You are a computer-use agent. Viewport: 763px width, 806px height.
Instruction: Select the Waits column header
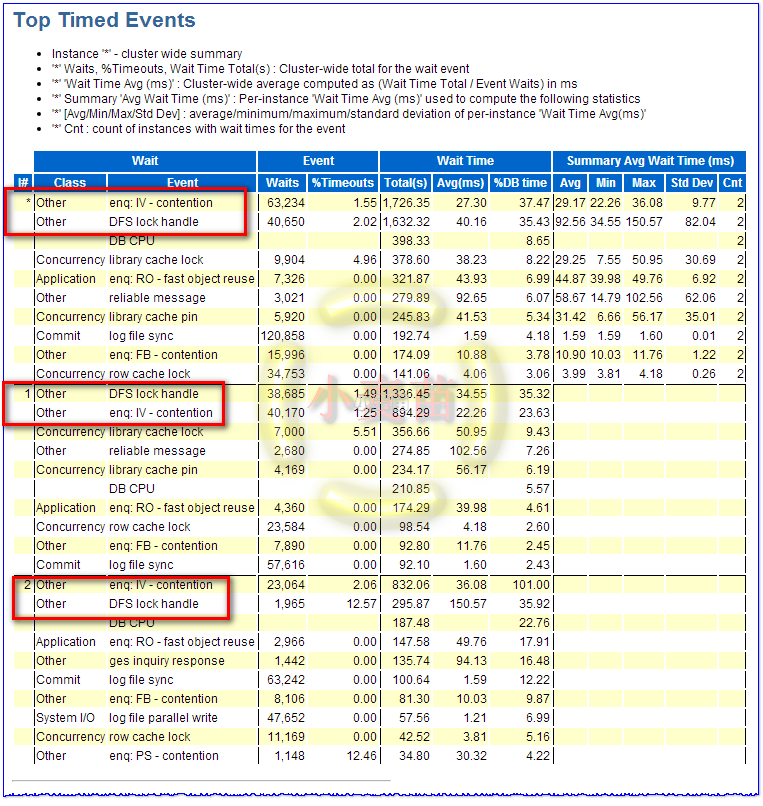point(282,183)
